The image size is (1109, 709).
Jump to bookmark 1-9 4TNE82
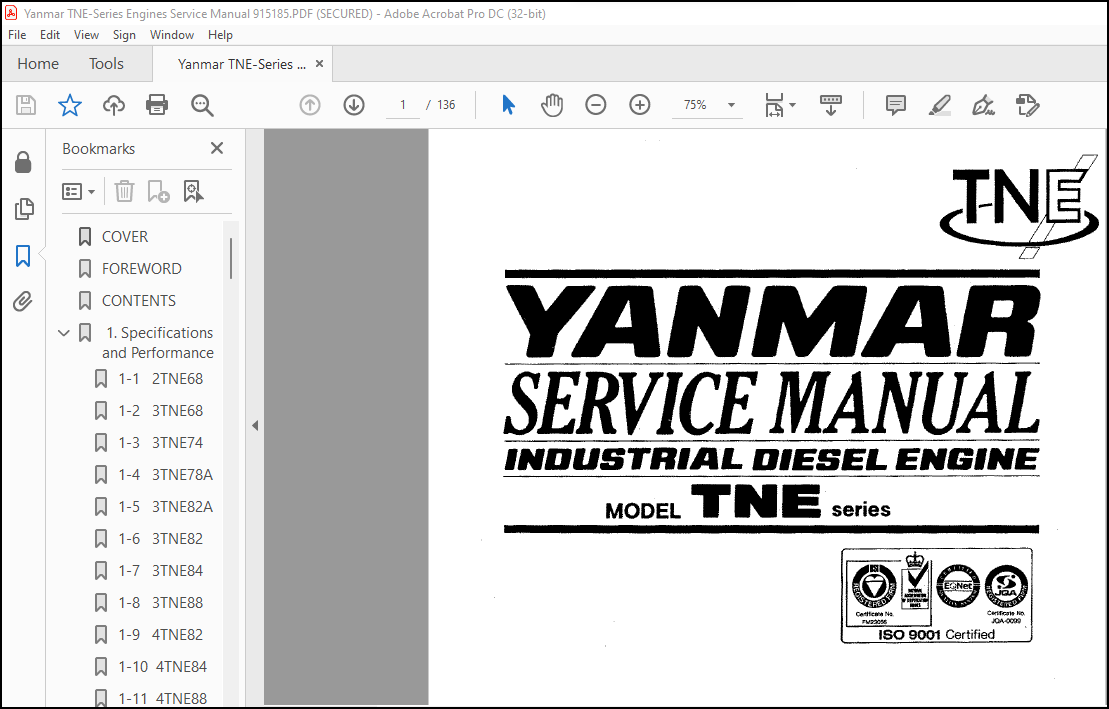point(161,635)
